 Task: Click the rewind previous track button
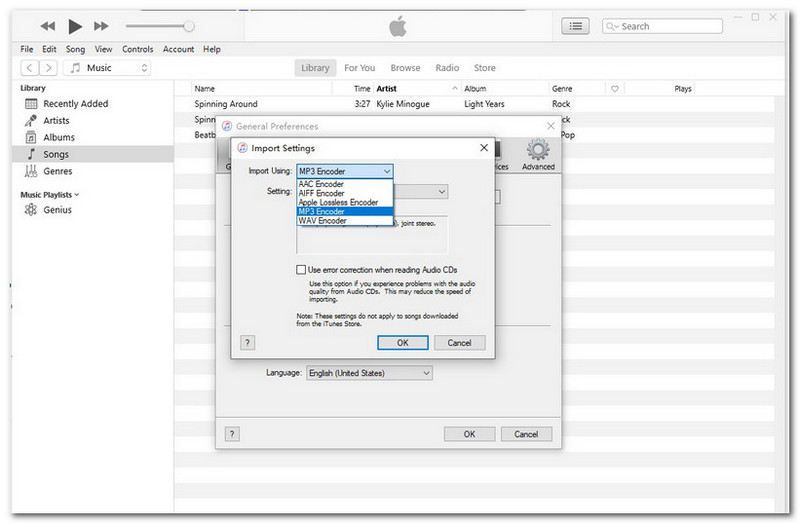tap(47, 26)
